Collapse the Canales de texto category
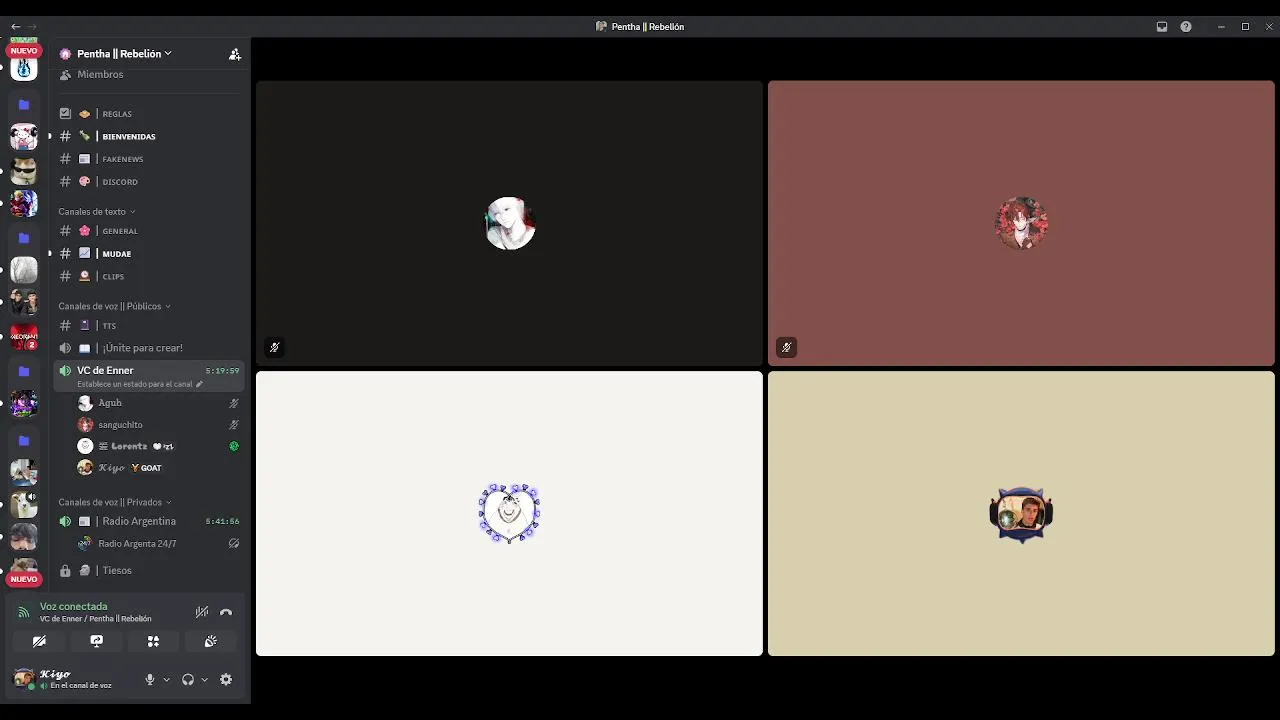 tap(96, 211)
